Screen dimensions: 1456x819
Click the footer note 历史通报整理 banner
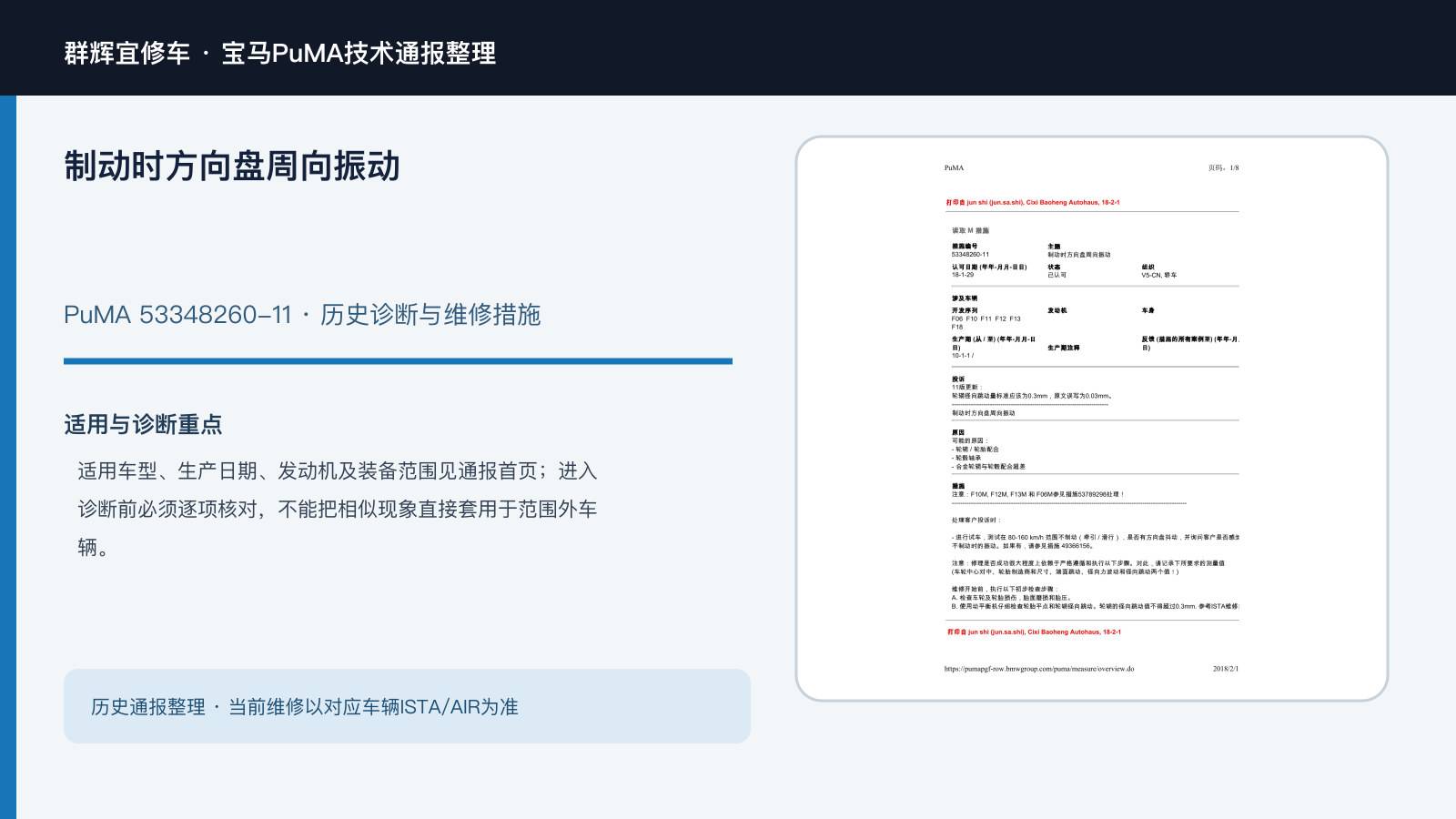click(407, 706)
